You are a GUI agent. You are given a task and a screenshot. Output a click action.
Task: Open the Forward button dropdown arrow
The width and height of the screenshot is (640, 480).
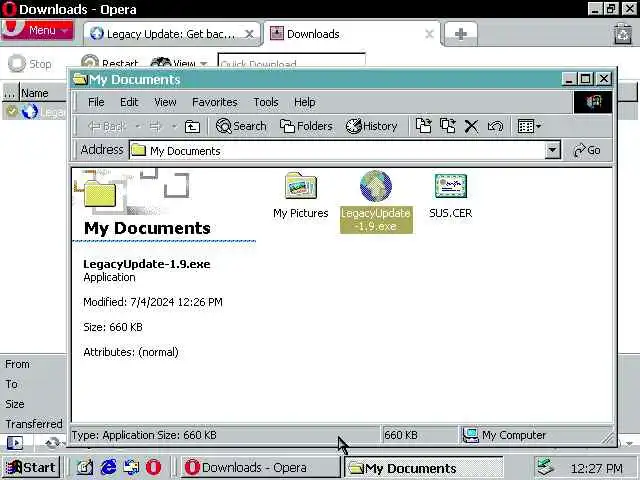(174, 127)
